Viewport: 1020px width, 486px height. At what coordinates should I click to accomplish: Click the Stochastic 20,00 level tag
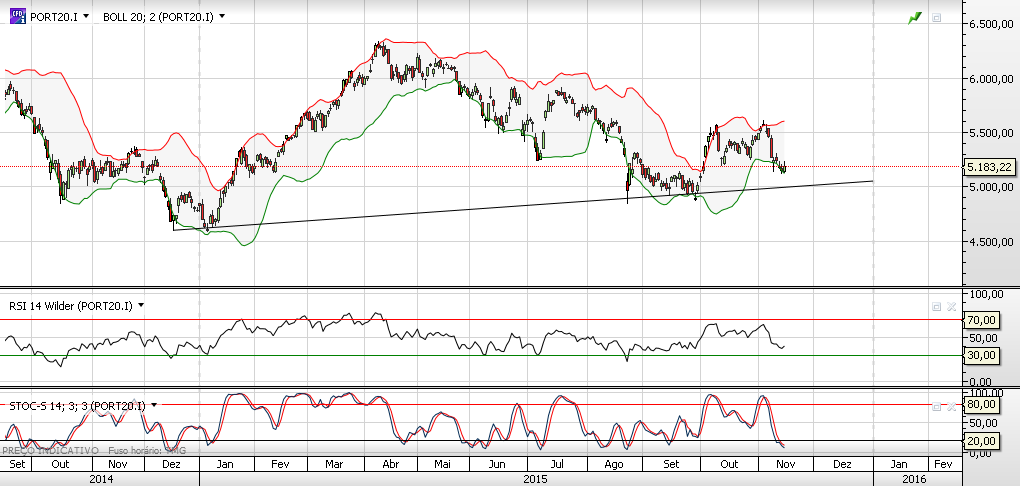tap(982, 441)
